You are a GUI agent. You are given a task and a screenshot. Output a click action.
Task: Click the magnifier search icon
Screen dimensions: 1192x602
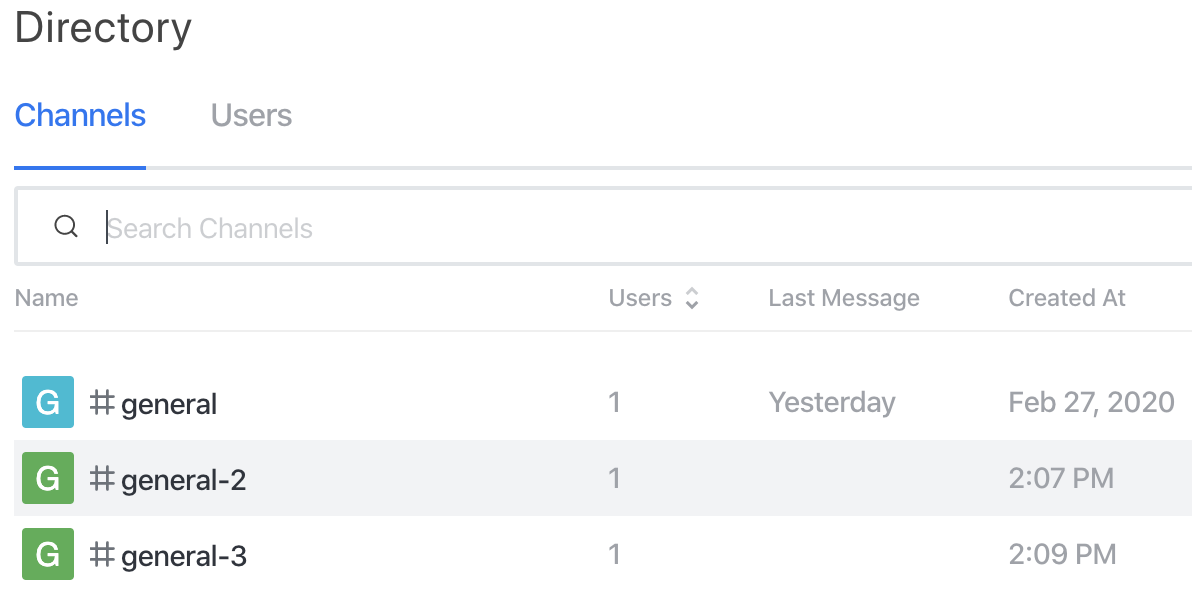66,227
